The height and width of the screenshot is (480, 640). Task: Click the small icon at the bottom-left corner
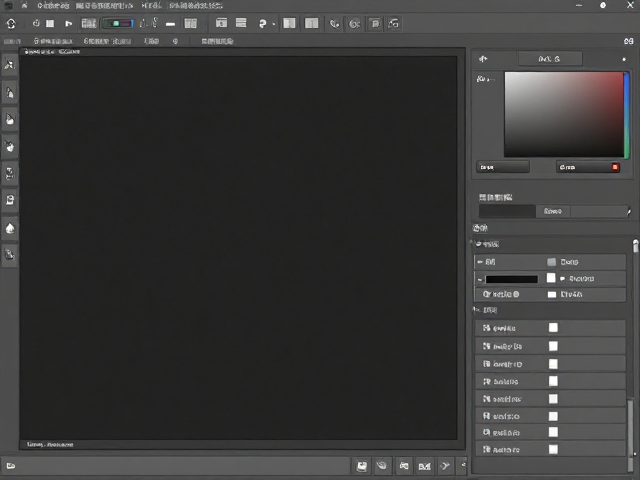11,466
